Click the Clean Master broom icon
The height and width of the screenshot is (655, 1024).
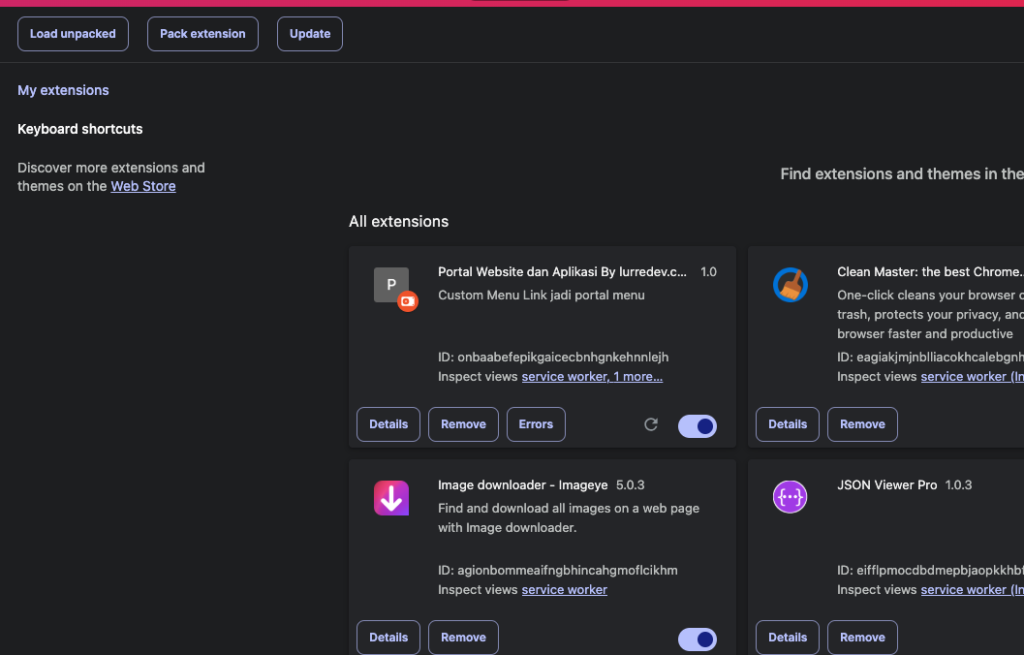(790, 285)
